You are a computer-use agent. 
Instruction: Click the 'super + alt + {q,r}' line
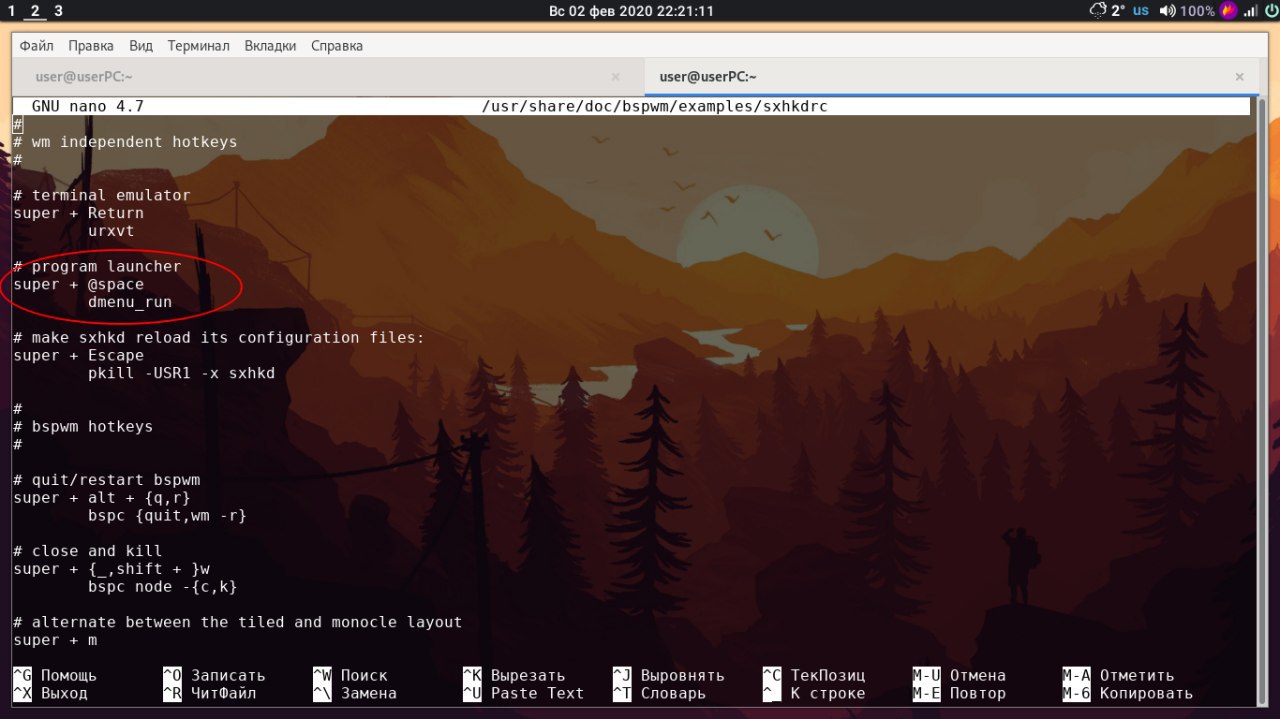(102, 498)
